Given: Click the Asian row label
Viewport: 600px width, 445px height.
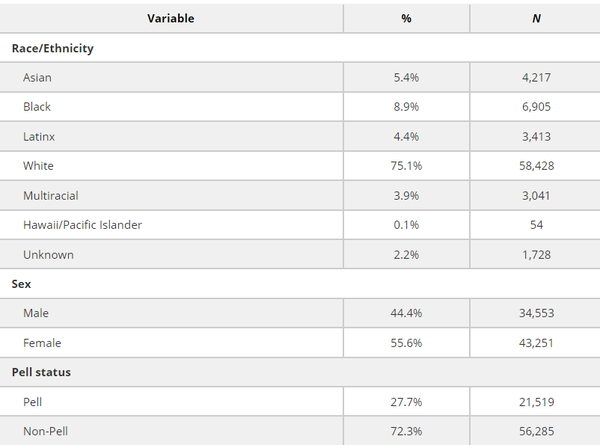Looking at the screenshot, I should [x=38, y=77].
